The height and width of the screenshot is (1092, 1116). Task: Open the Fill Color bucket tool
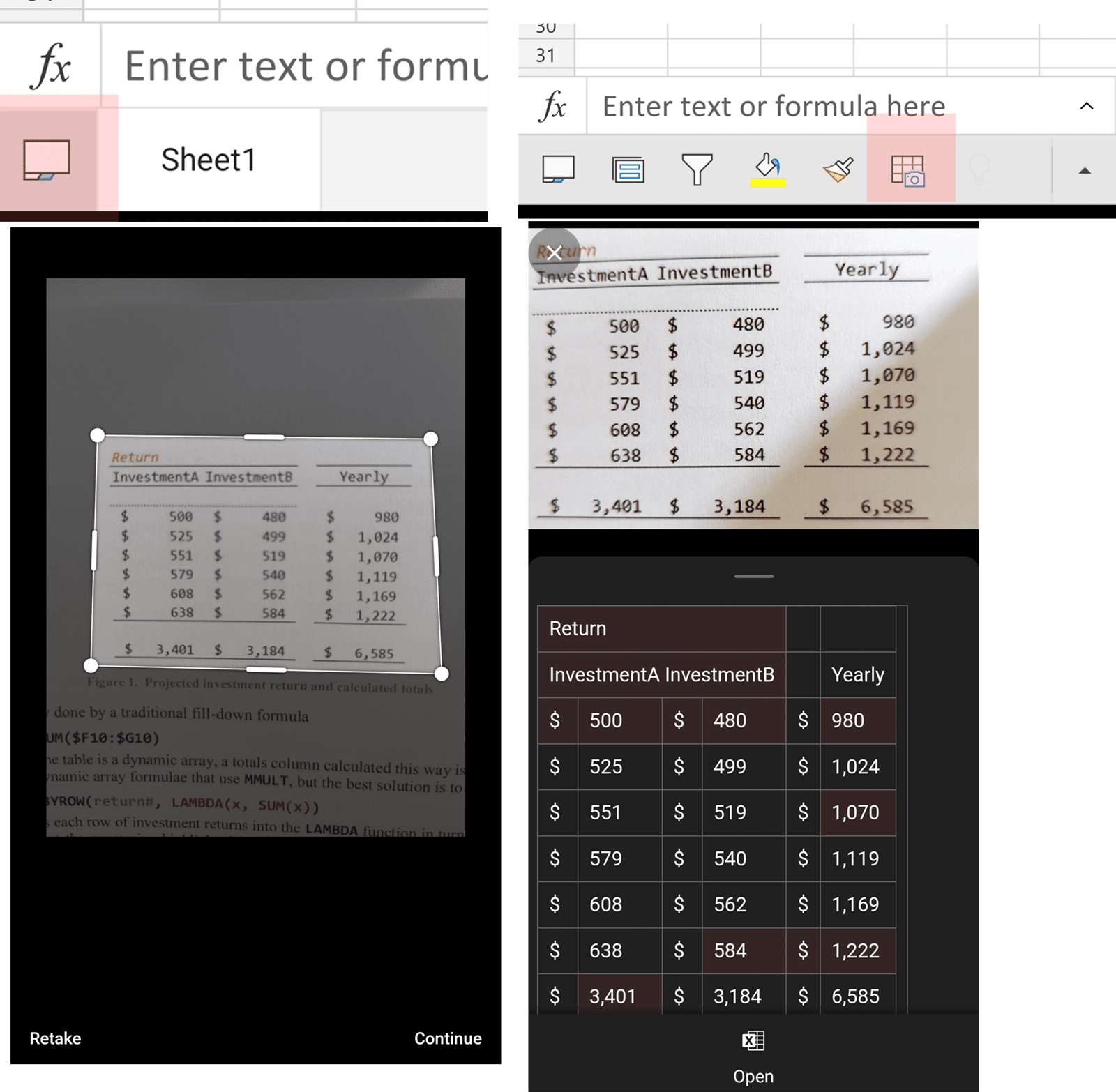767,166
